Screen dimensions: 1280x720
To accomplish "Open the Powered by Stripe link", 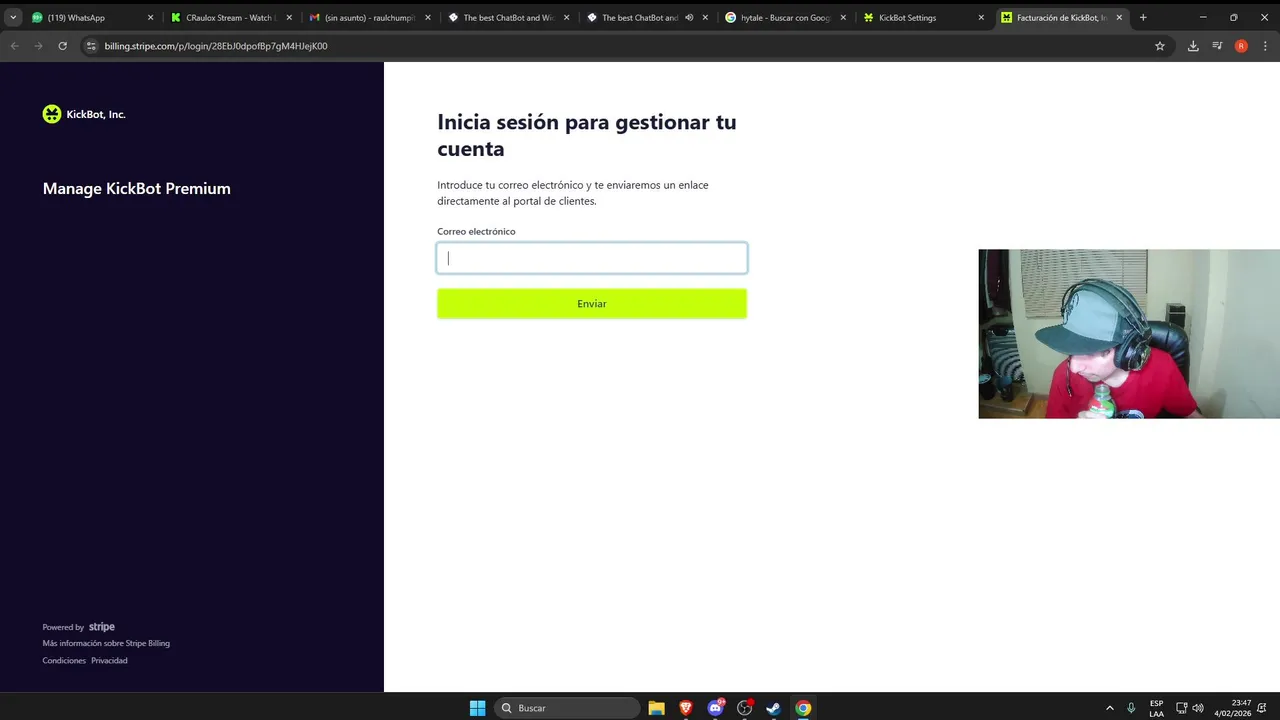I will (x=79, y=627).
